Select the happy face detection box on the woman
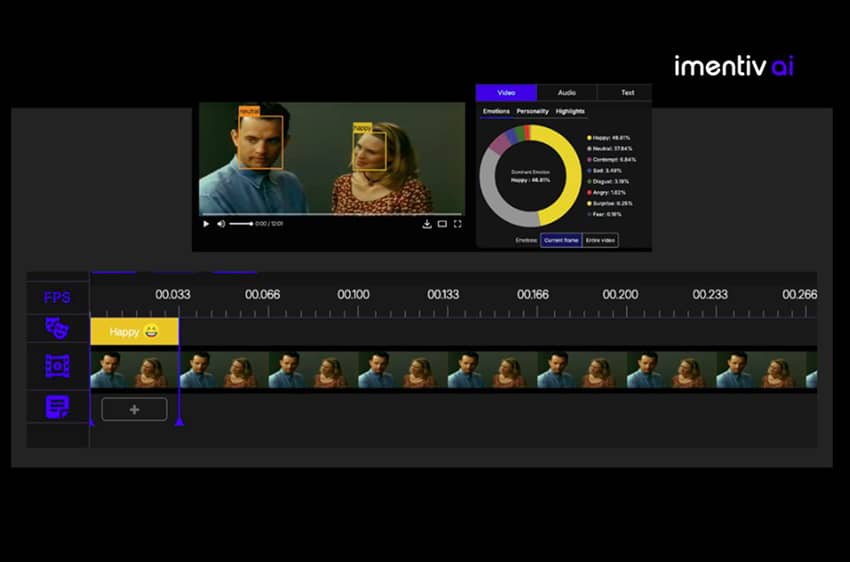850x562 pixels. pos(370,151)
